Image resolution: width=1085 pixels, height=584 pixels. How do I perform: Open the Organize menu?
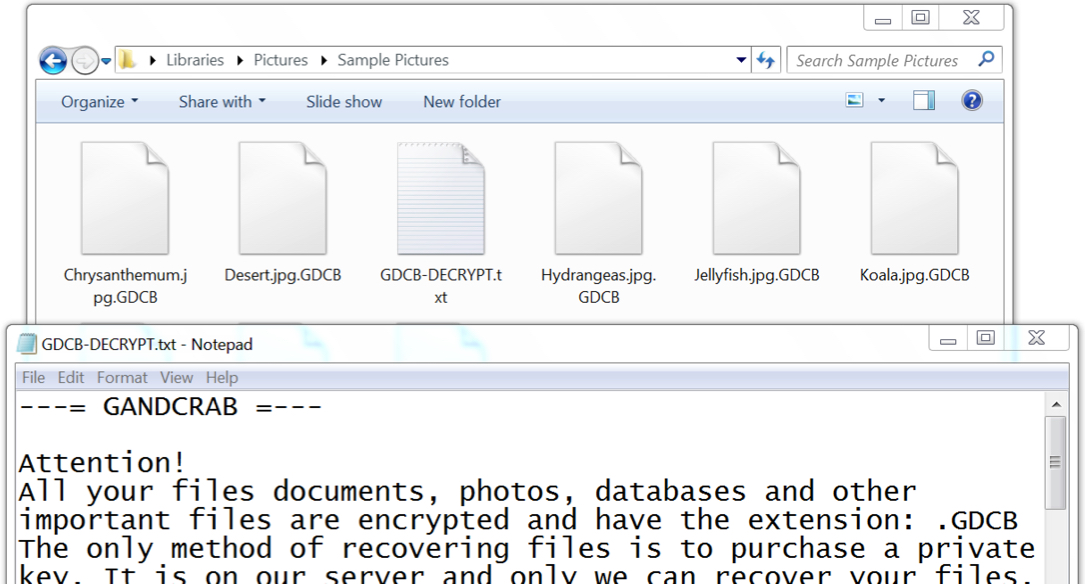(x=100, y=102)
